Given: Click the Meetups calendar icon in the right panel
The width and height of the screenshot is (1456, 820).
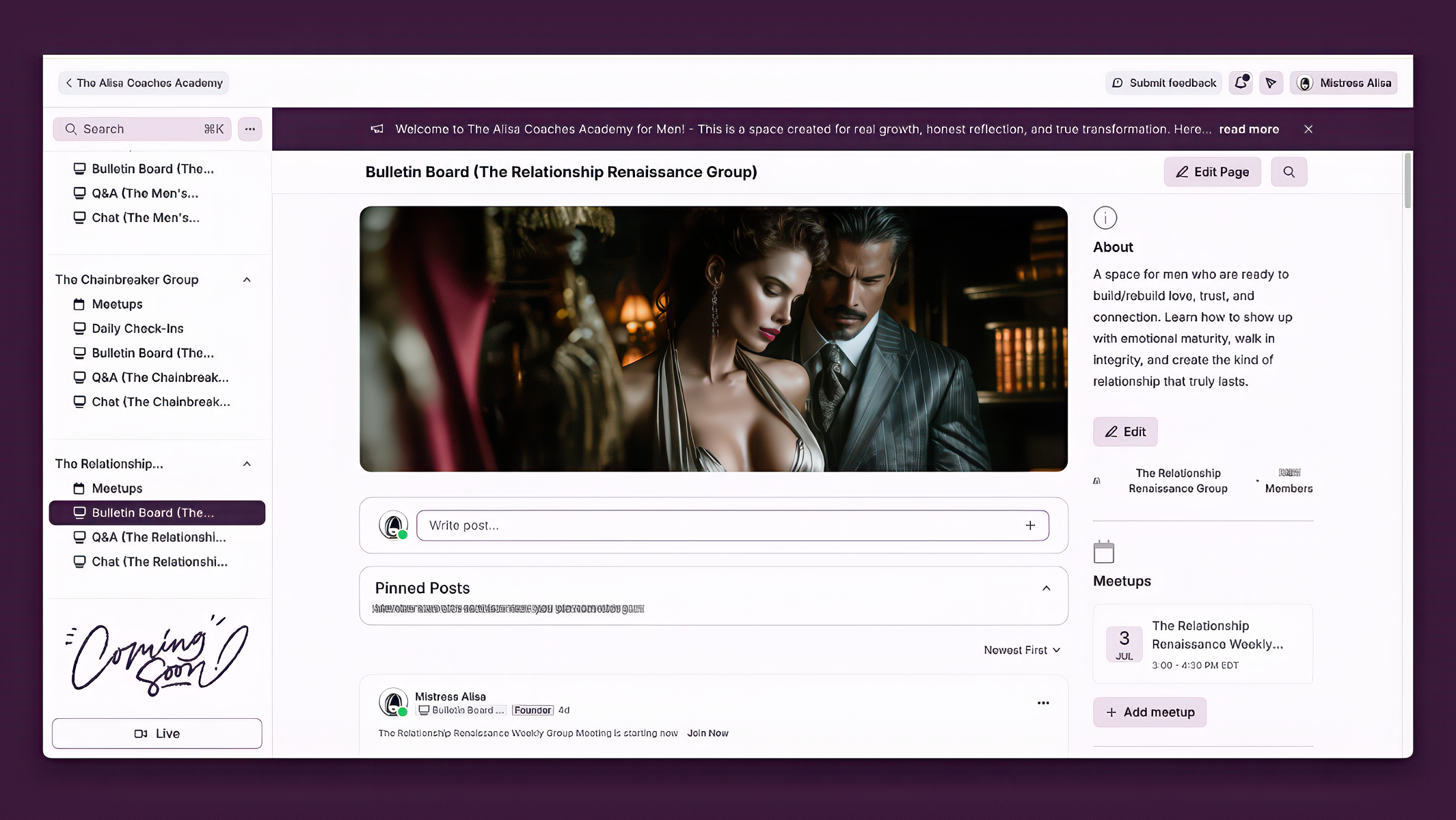Looking at the screenshot, I should 1103,552.
